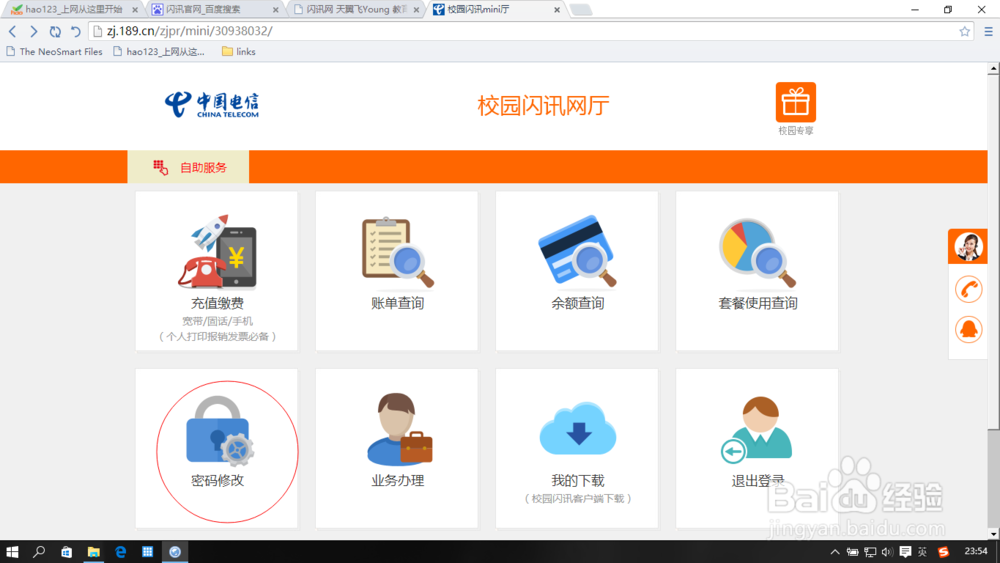Click the volume tray icon
This screenshot has width=1000, height=563.
[886, 552]
